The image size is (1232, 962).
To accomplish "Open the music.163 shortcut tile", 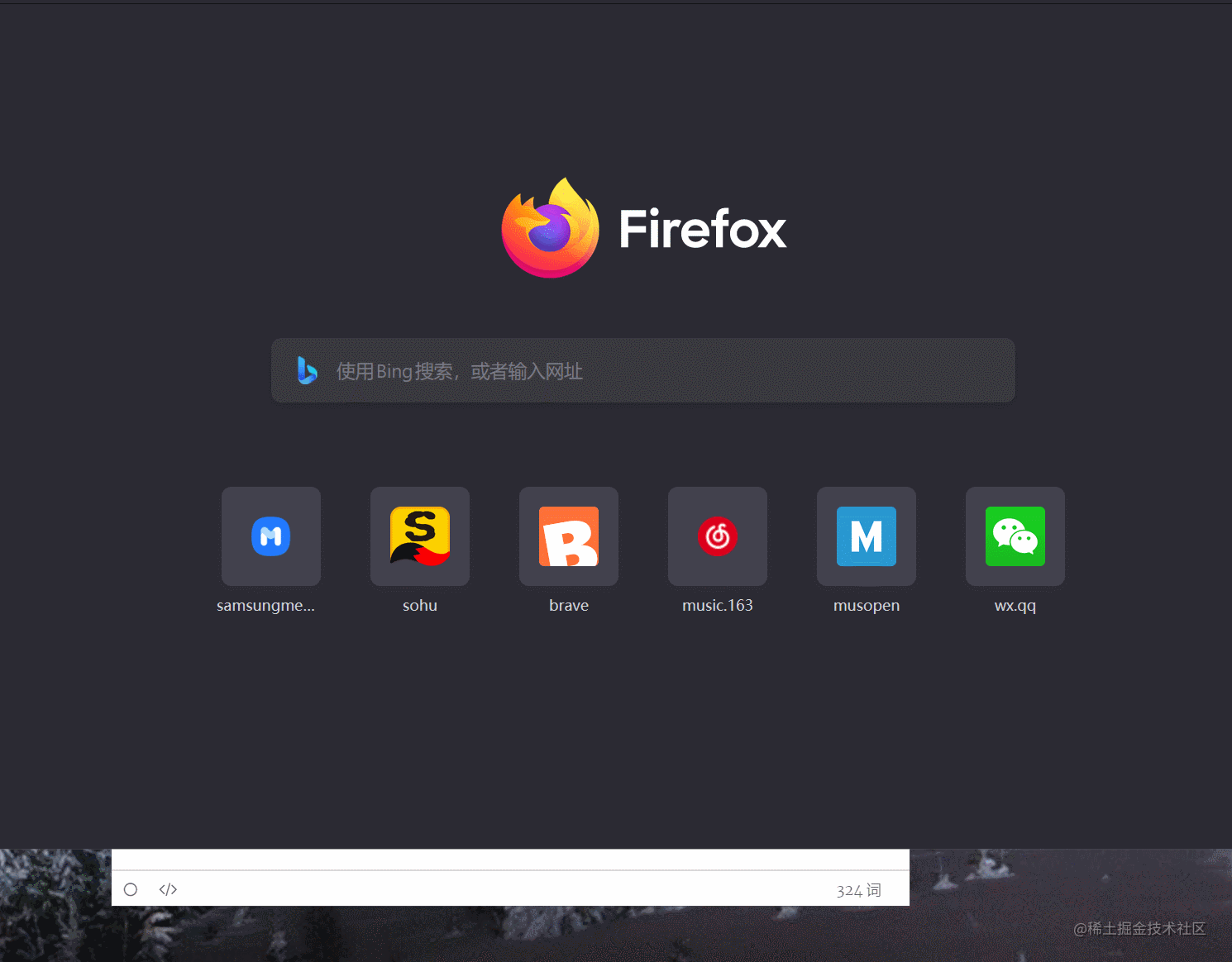I will pyautogui.click(x=718, y=536).
